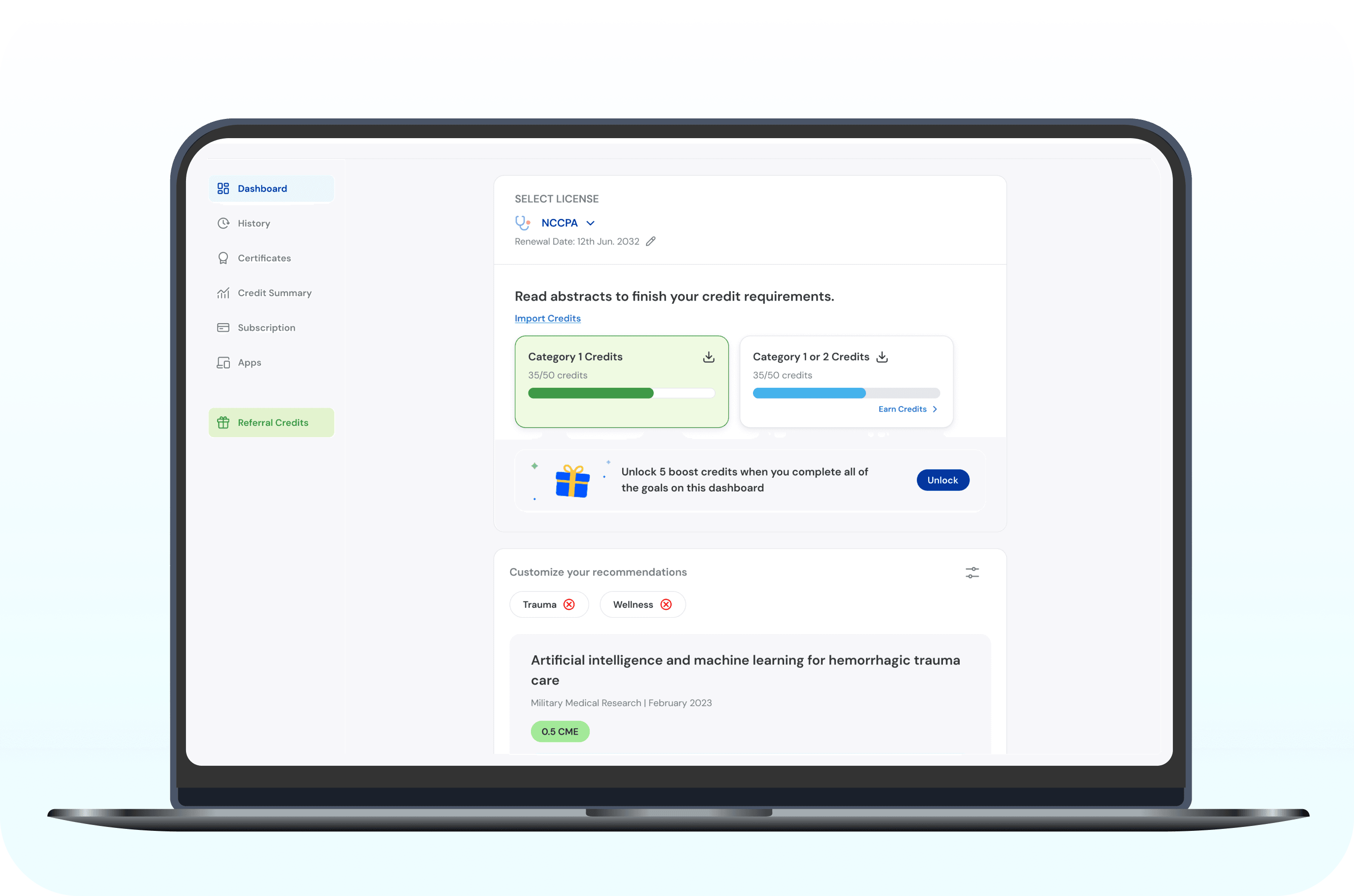
Task: Download Category 1 or 2 Credits report
Action: (882, 357)
